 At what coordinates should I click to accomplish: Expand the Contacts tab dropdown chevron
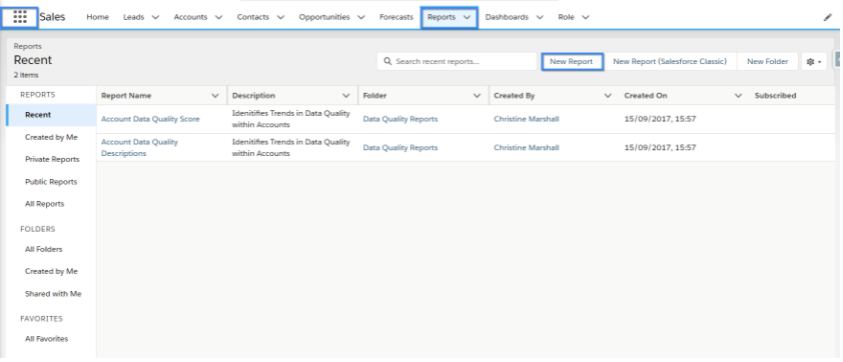[281, 17]
